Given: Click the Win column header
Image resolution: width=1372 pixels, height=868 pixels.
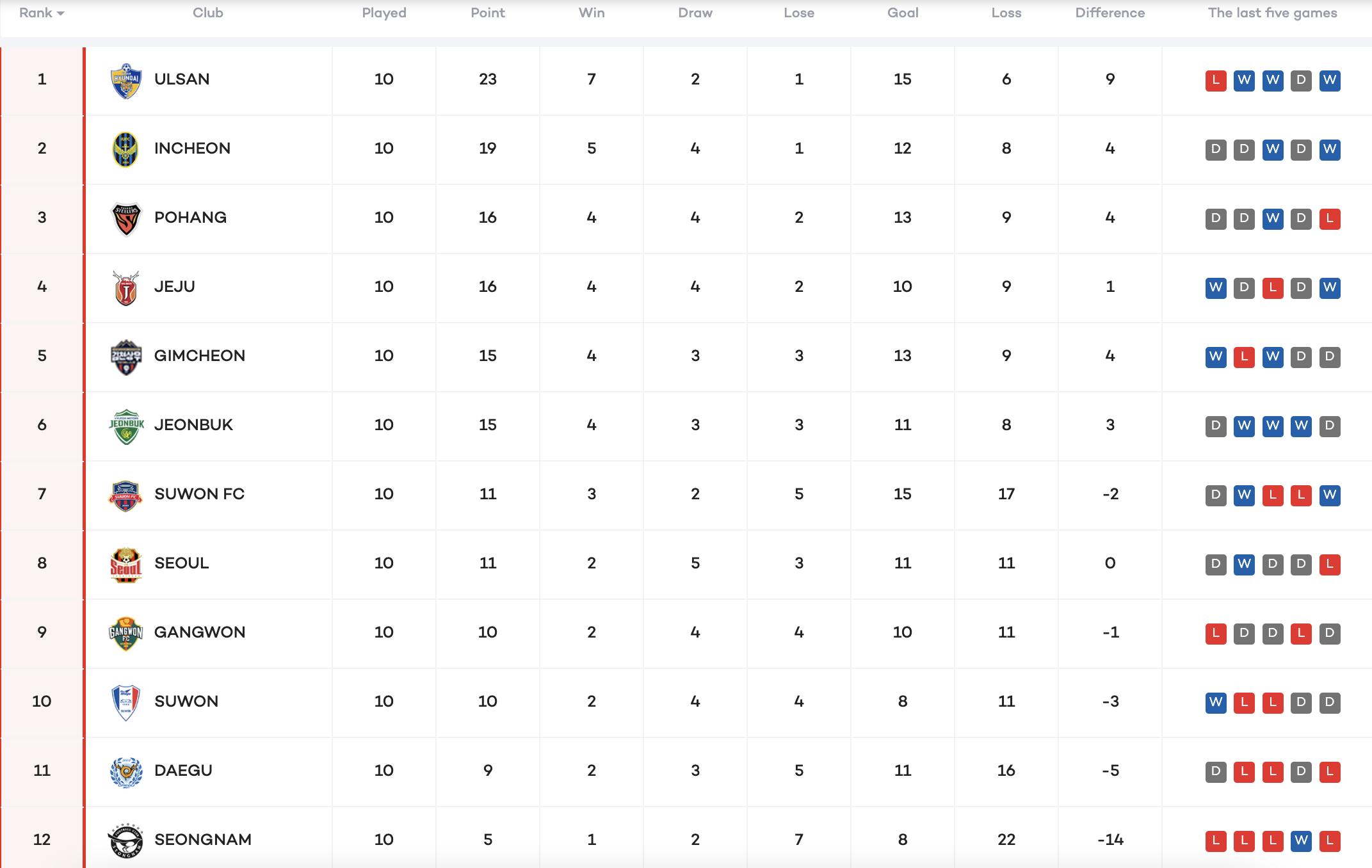Looking at the screenshot, I should coord(592,13).
